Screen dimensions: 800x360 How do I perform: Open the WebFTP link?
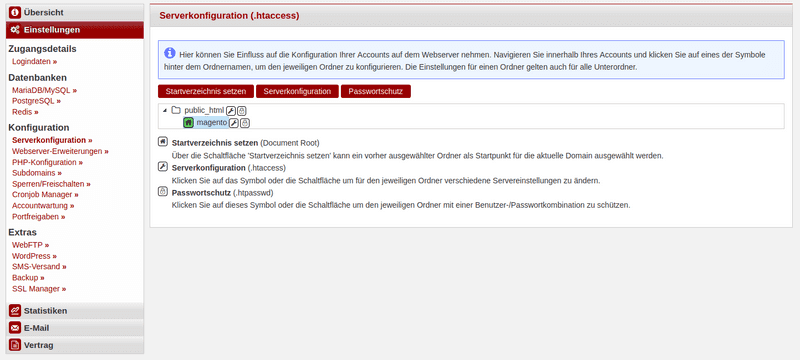tap(31, 245)
